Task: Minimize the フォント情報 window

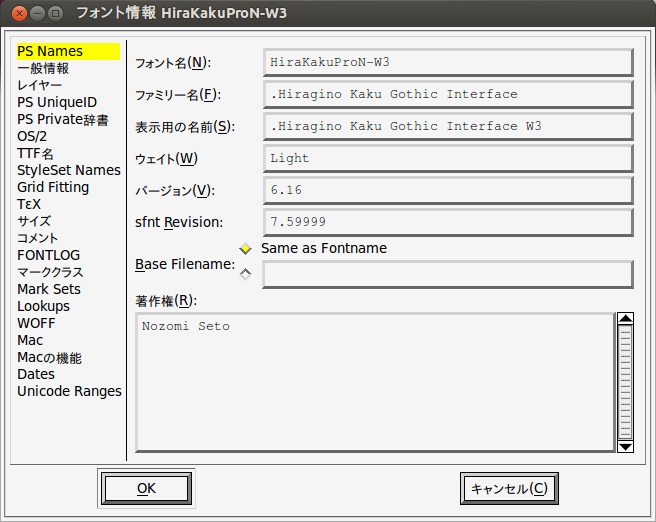Action: [37, 14]
